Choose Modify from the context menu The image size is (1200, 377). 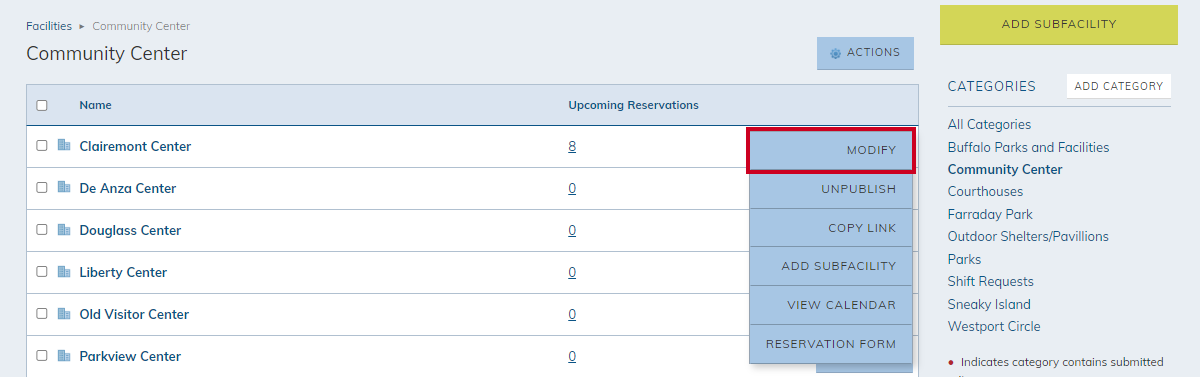point(831,150)
